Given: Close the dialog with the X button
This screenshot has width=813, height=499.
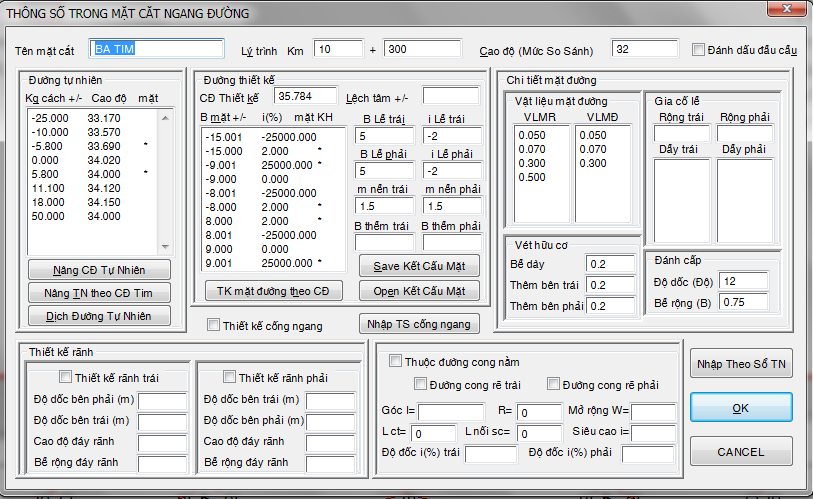Looking at the screenshot, I should (787, 8).
